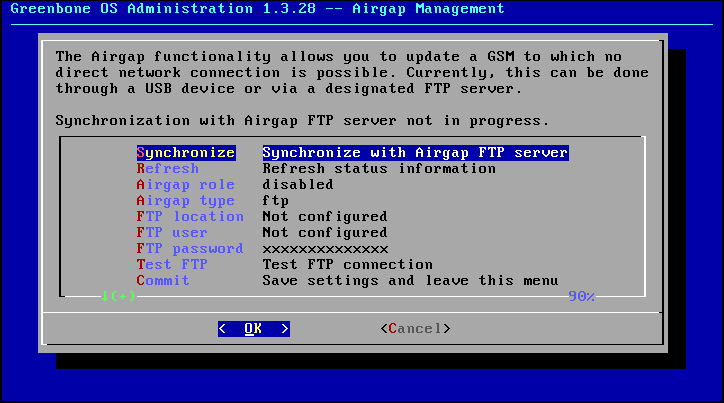Click the Greenbone OS Administration title text
Image resolution: width=724 pixels, height=403 pixels.
[x=257, y=9]
